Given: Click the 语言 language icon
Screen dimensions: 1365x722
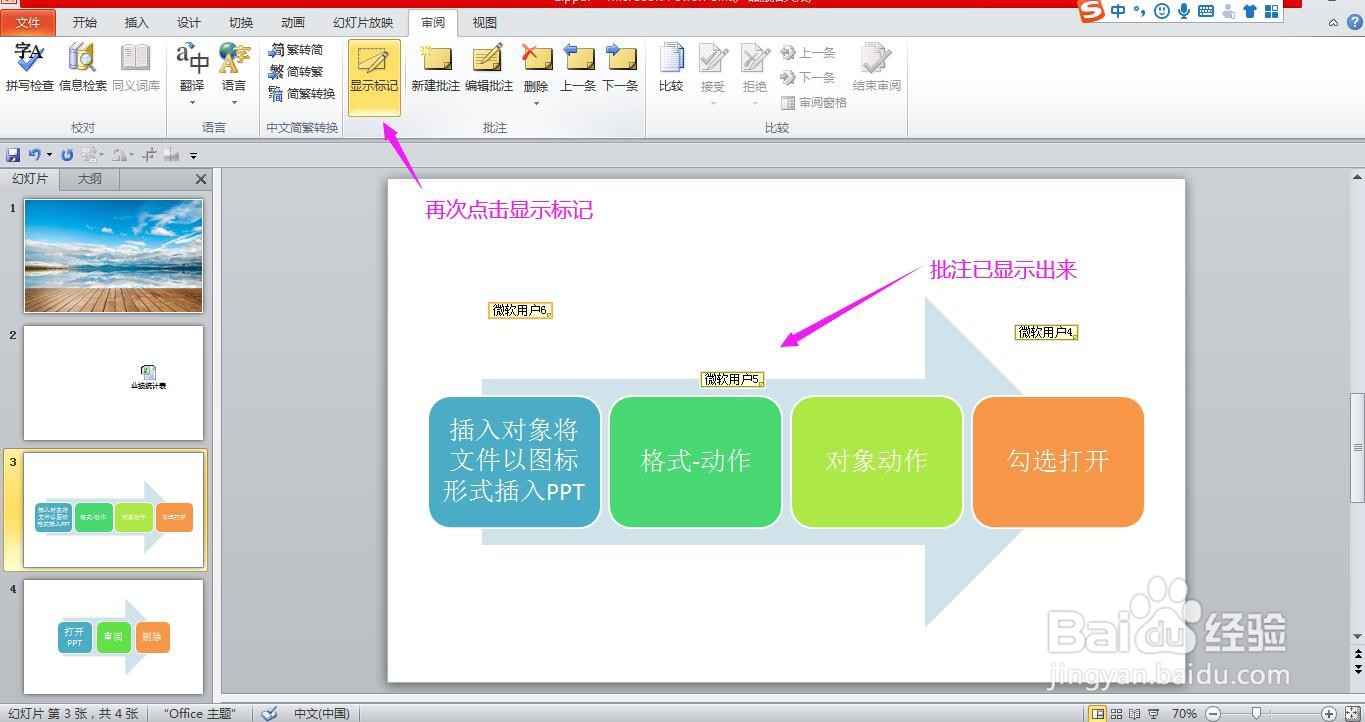Looking at the screenshot, I should [234, 60].
